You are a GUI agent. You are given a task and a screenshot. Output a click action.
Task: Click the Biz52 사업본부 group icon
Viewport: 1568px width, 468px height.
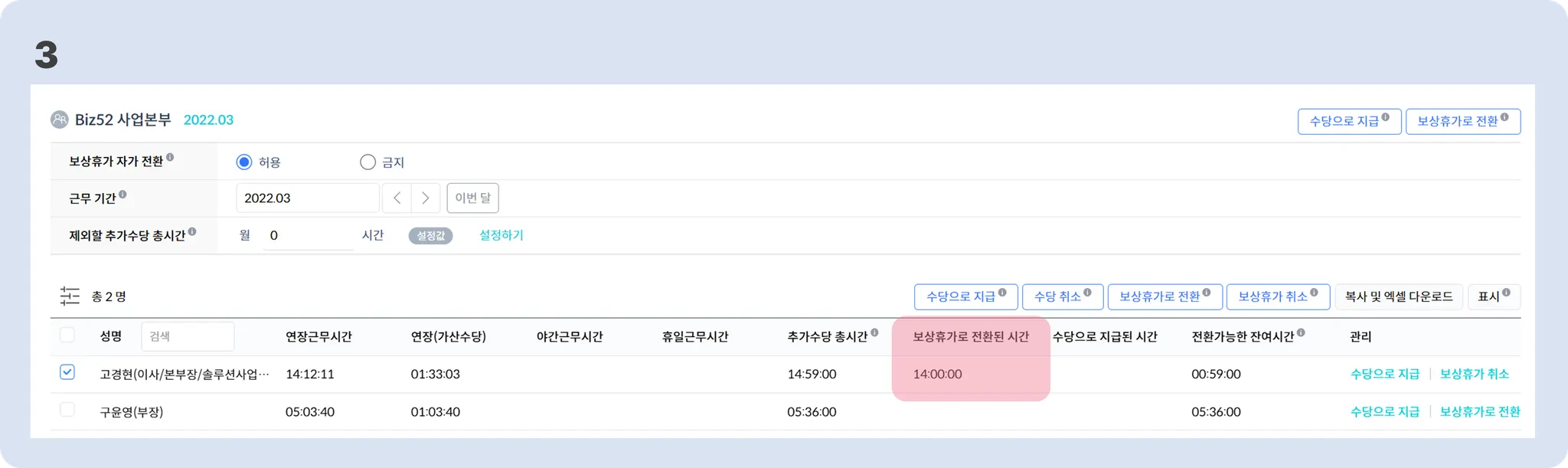pos(59,119)
